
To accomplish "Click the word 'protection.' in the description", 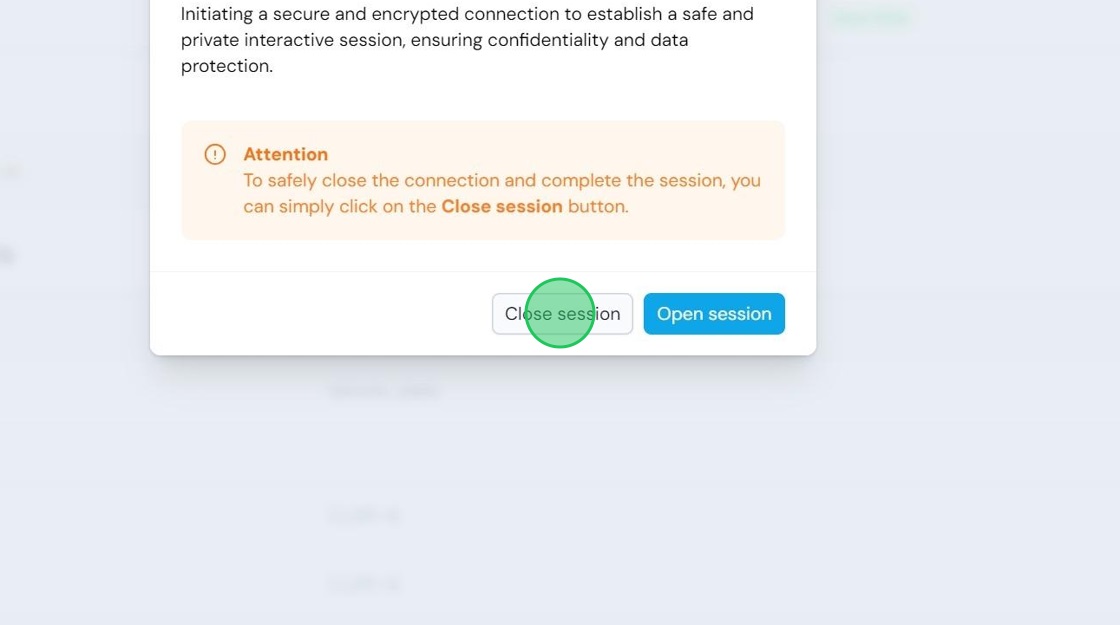I will [x=227, y=66].
